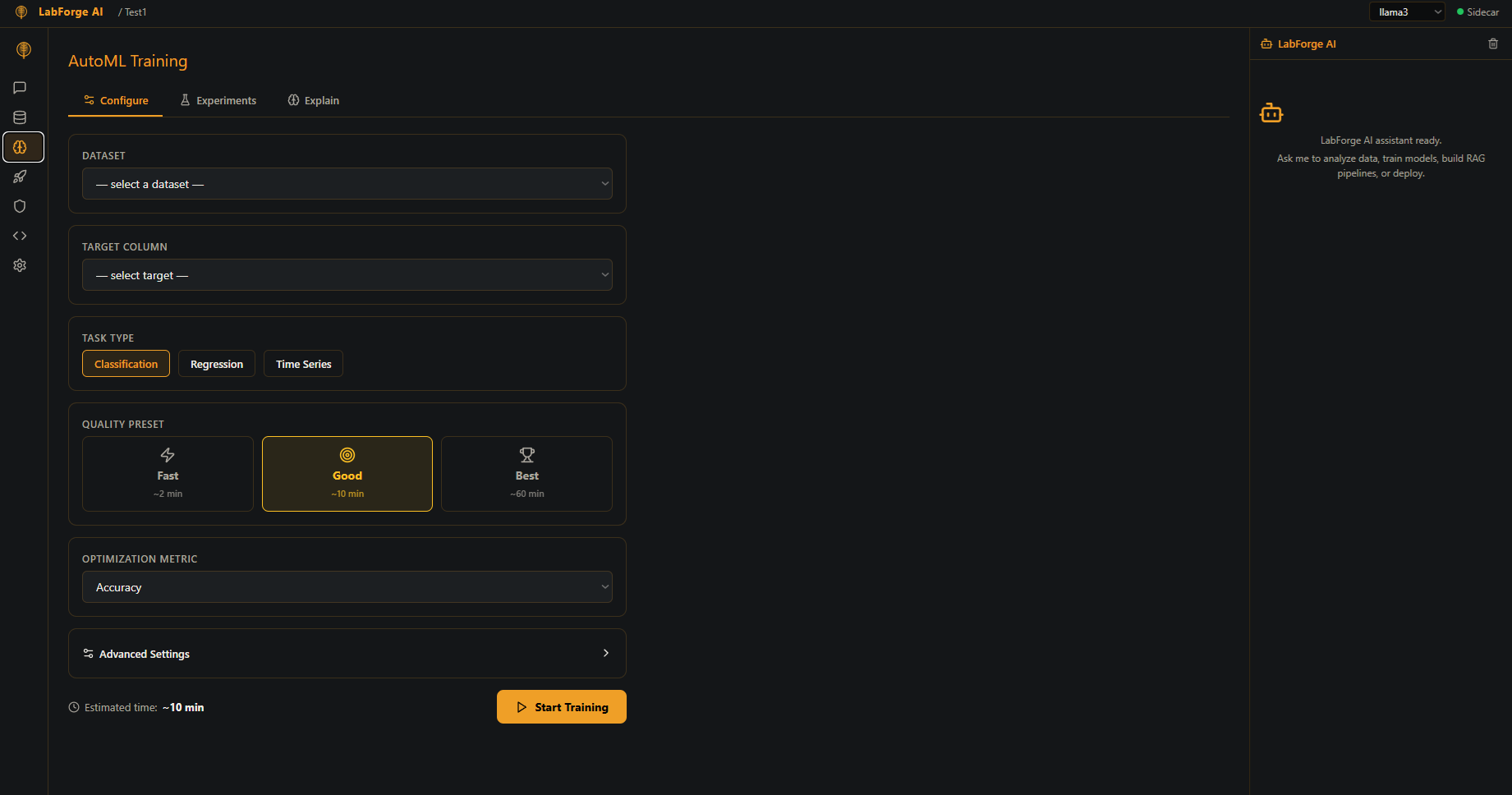Switch task type to Regression
Screen dimensions: 1512x795
coord(216,363)
